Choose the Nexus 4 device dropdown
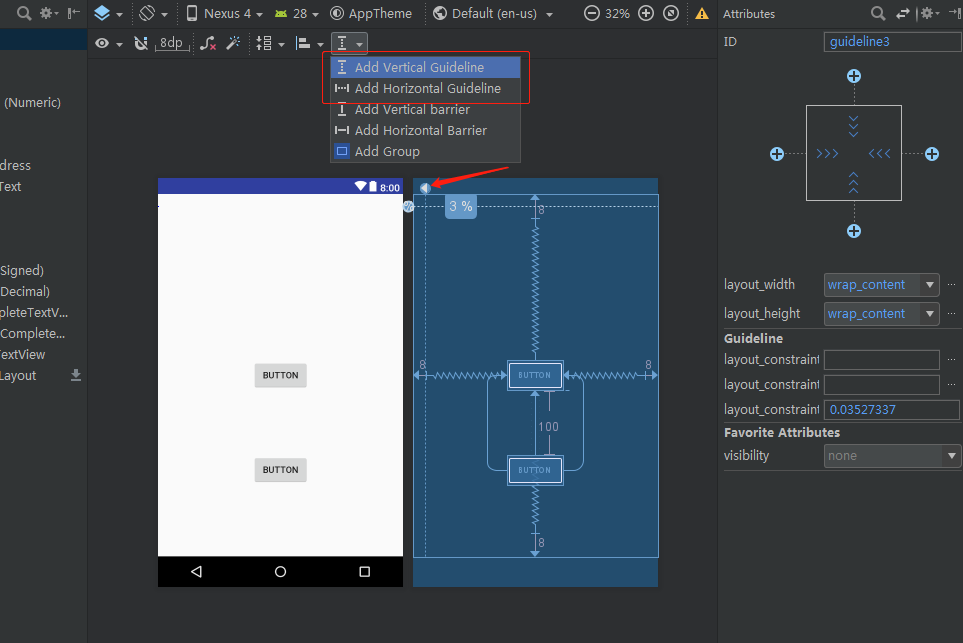 [x=225, y=13]
